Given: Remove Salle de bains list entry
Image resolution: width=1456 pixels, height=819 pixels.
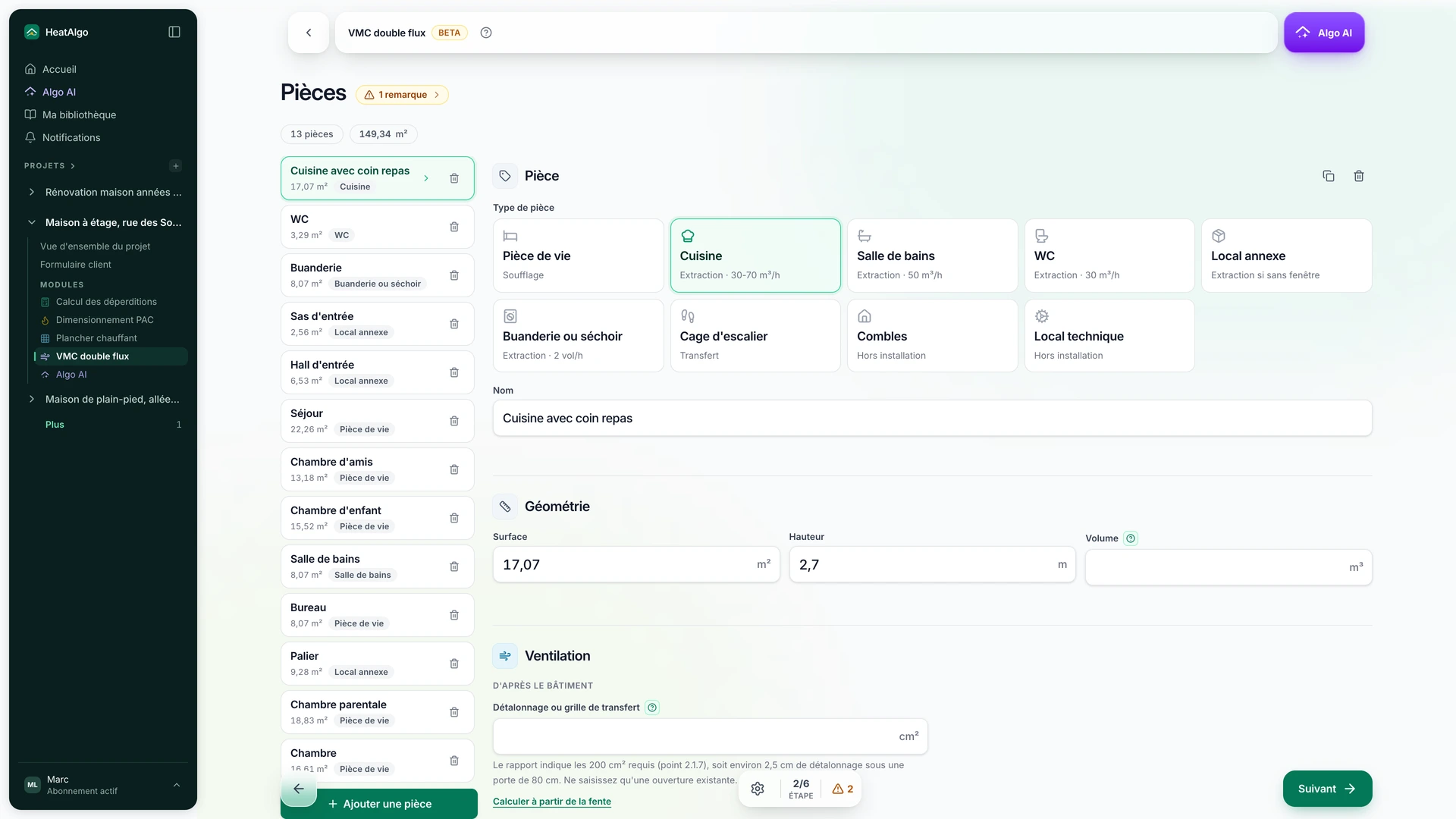Looking at the screenshot, I should pyautogui.click(x=454, y=566).
